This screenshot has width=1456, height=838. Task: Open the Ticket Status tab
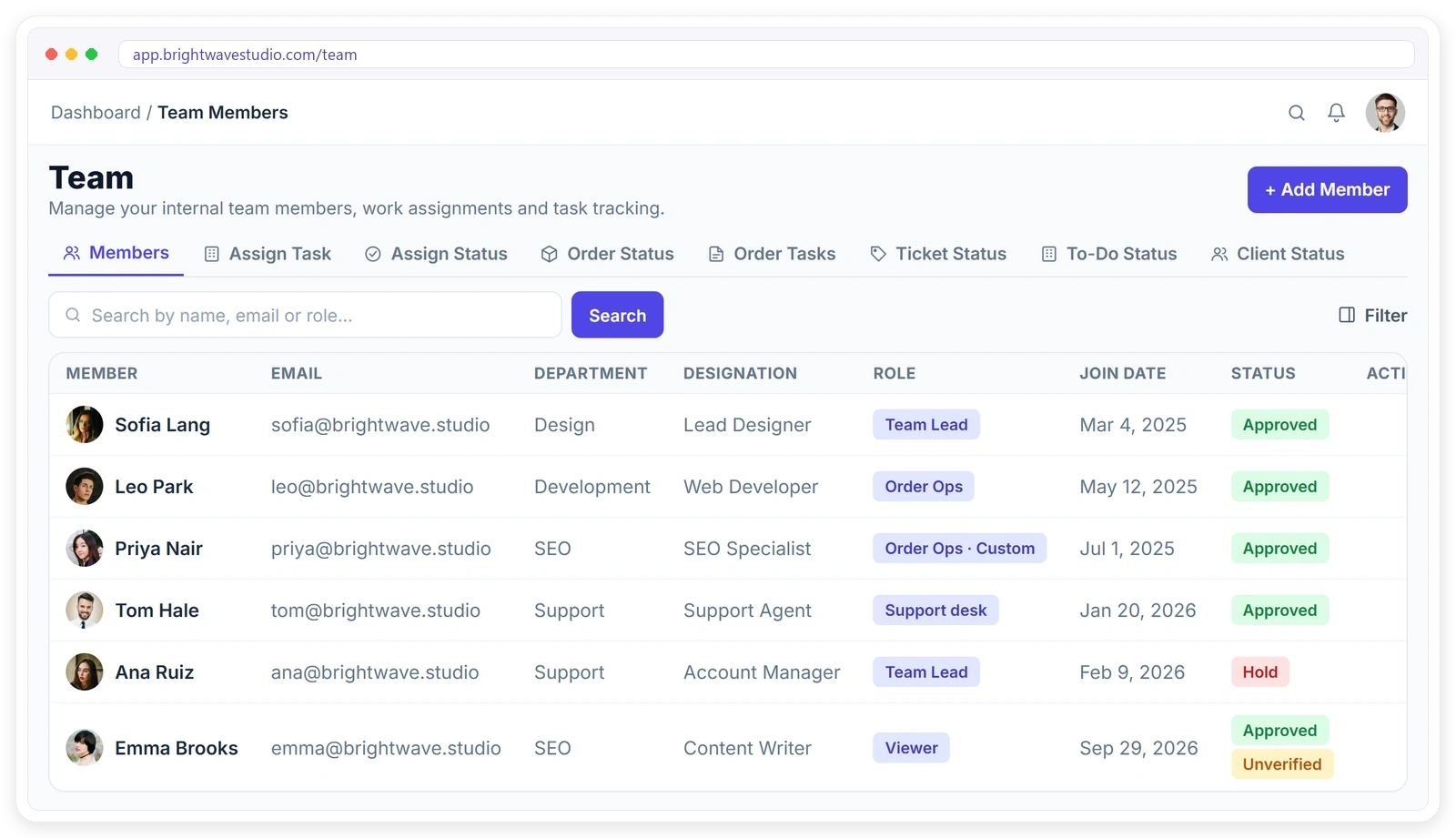pyautogui.click(x=938, y=254)
